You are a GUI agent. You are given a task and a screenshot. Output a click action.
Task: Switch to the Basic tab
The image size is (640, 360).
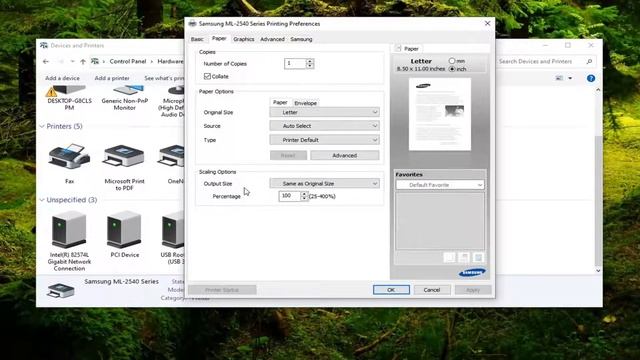pyautogui.click(x=197, y=39)
